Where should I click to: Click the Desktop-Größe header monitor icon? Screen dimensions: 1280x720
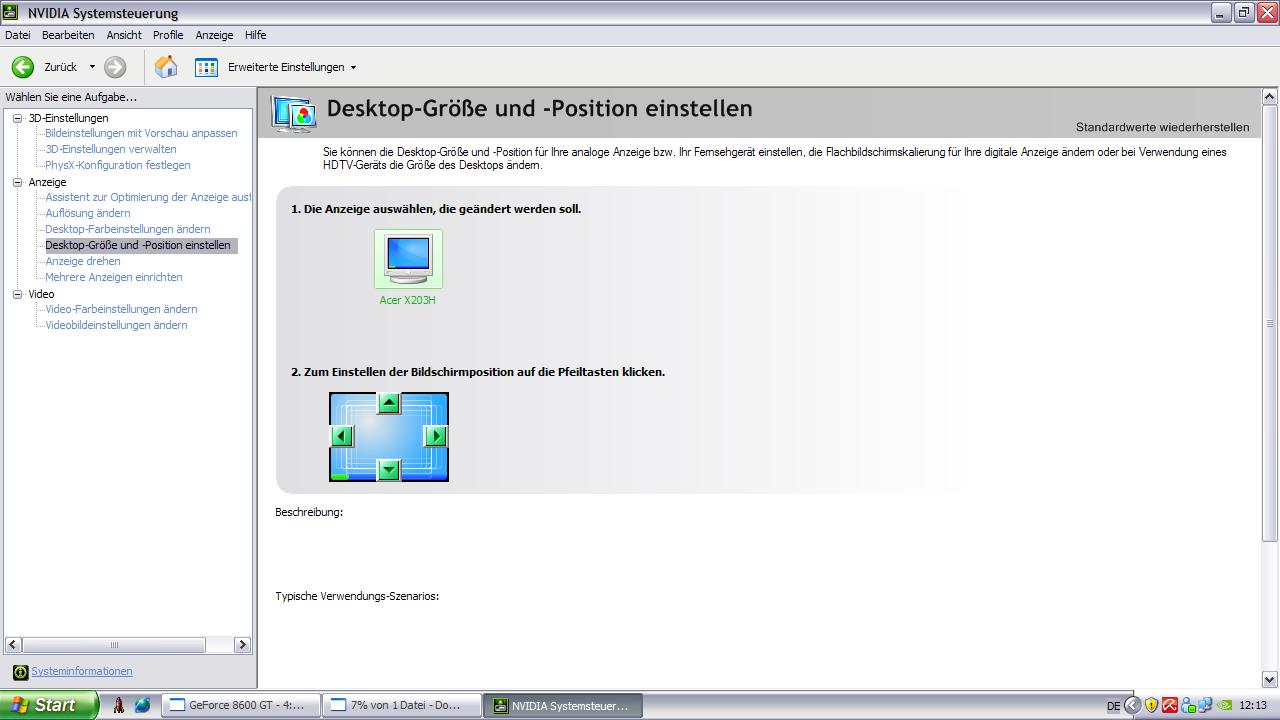tap(294, 114)
